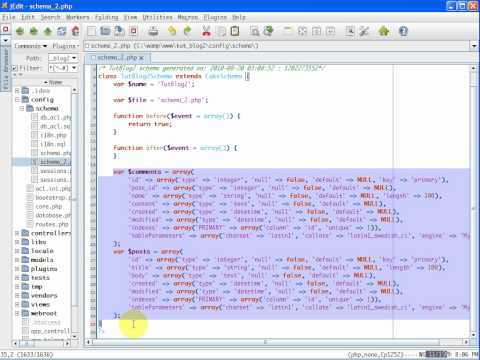Screen dimensions: 480x360
Task: Click the editor horizontal scrollbar
Action: pos(276,342)
